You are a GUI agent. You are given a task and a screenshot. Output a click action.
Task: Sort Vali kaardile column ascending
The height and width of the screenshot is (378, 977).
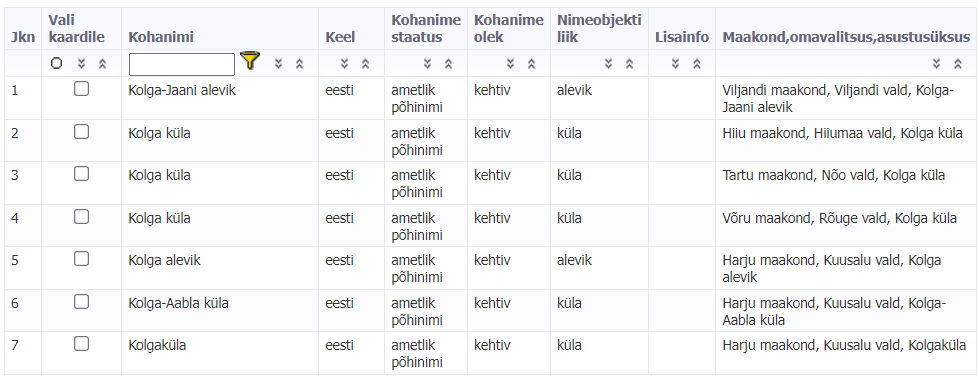tap(102, 64)
